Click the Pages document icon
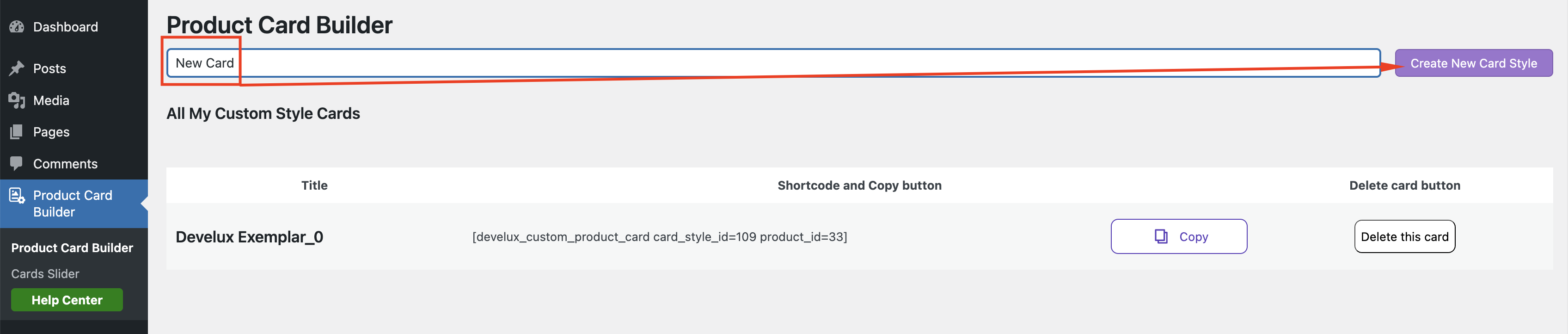This screenshot has width=1568, height=334. click(x=17, y=132)
